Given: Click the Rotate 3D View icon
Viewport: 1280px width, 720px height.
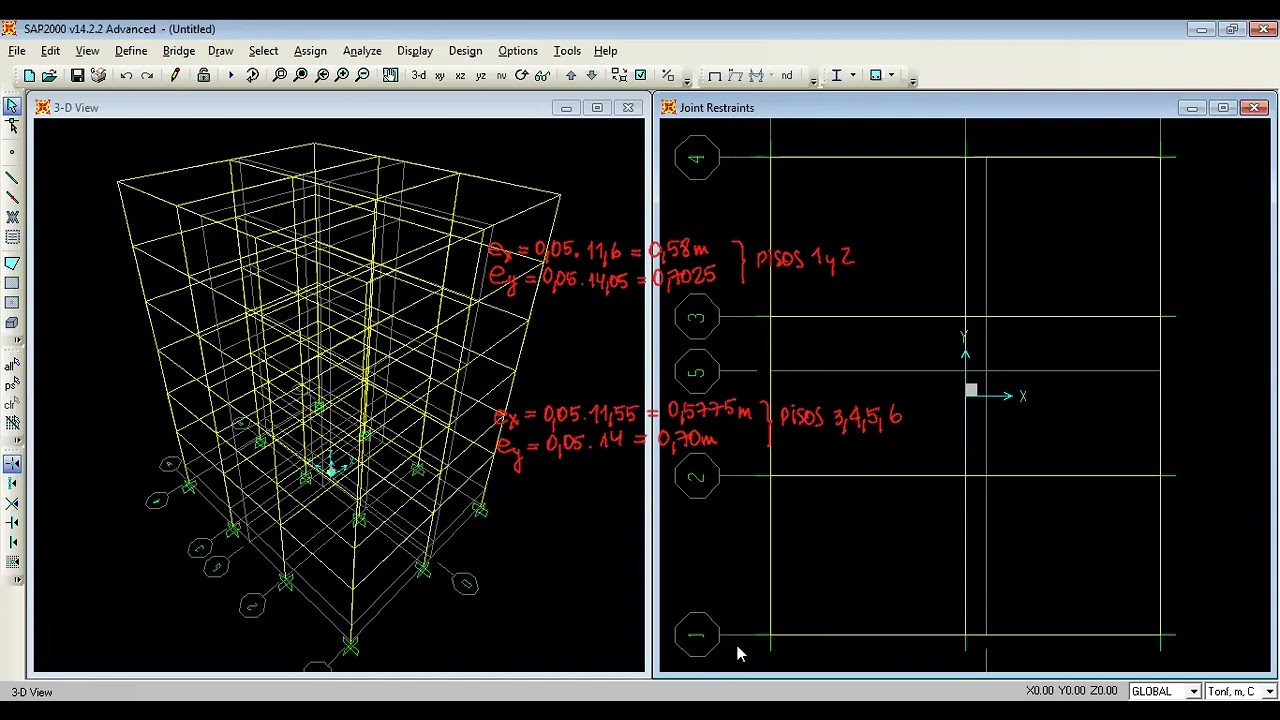Looking at the screenshot, I should [521, 76].
